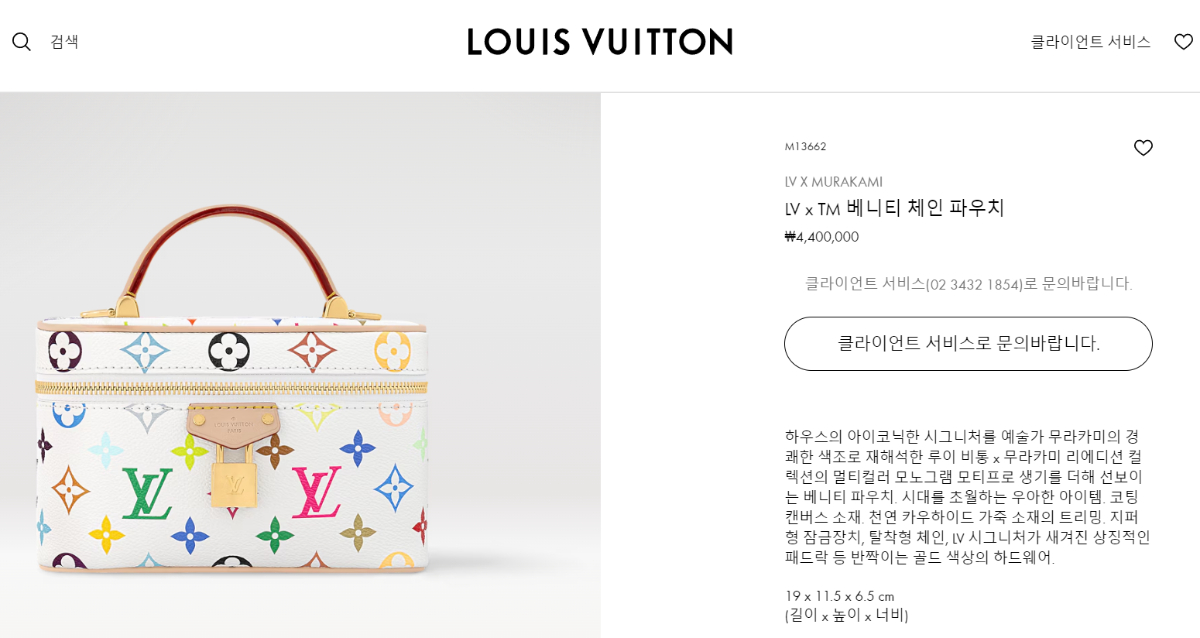Click the product description paragraph
The height and width of the screenshot is (638, 1200).
[968, 497]
